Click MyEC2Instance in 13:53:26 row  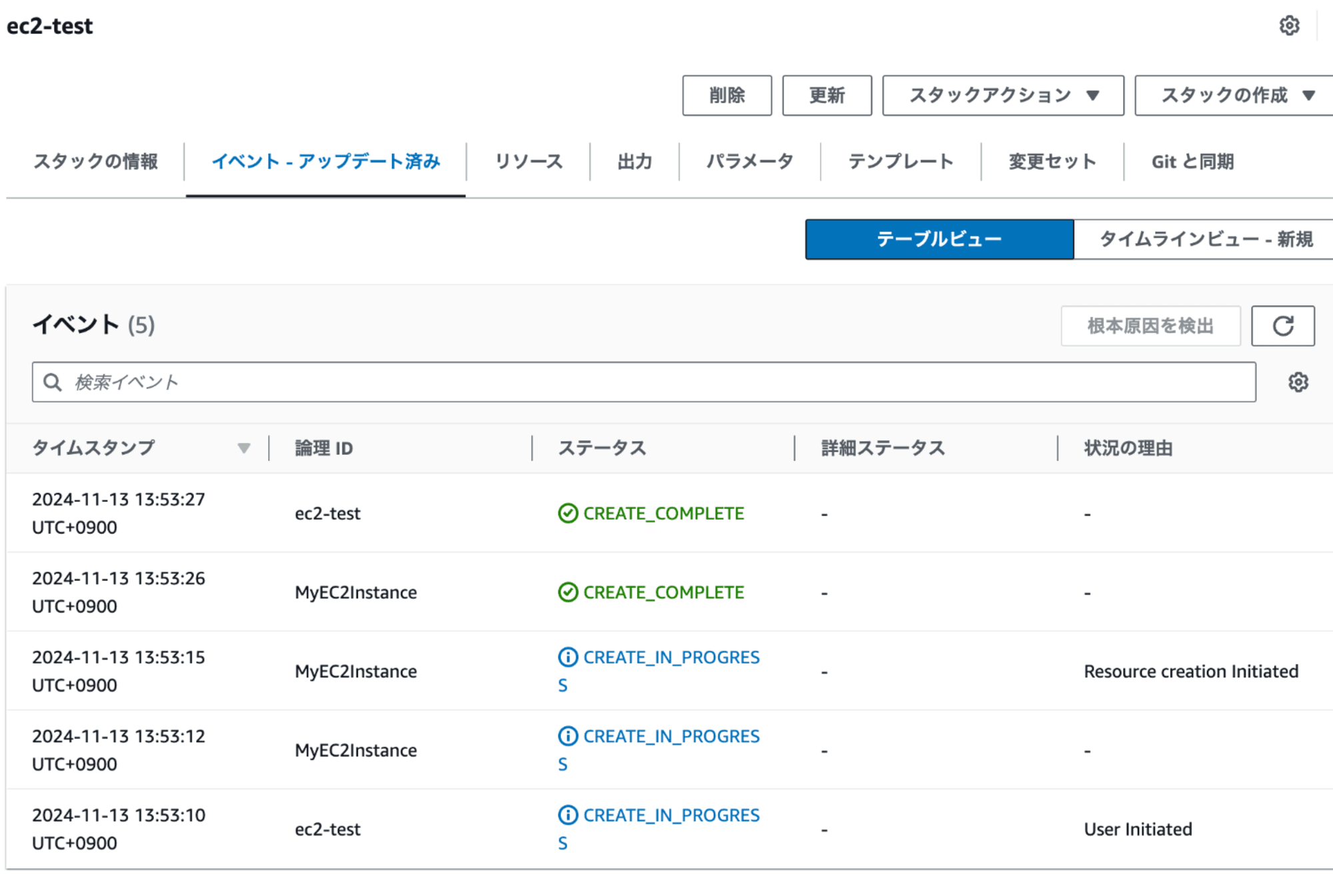(x=356, y=592)
